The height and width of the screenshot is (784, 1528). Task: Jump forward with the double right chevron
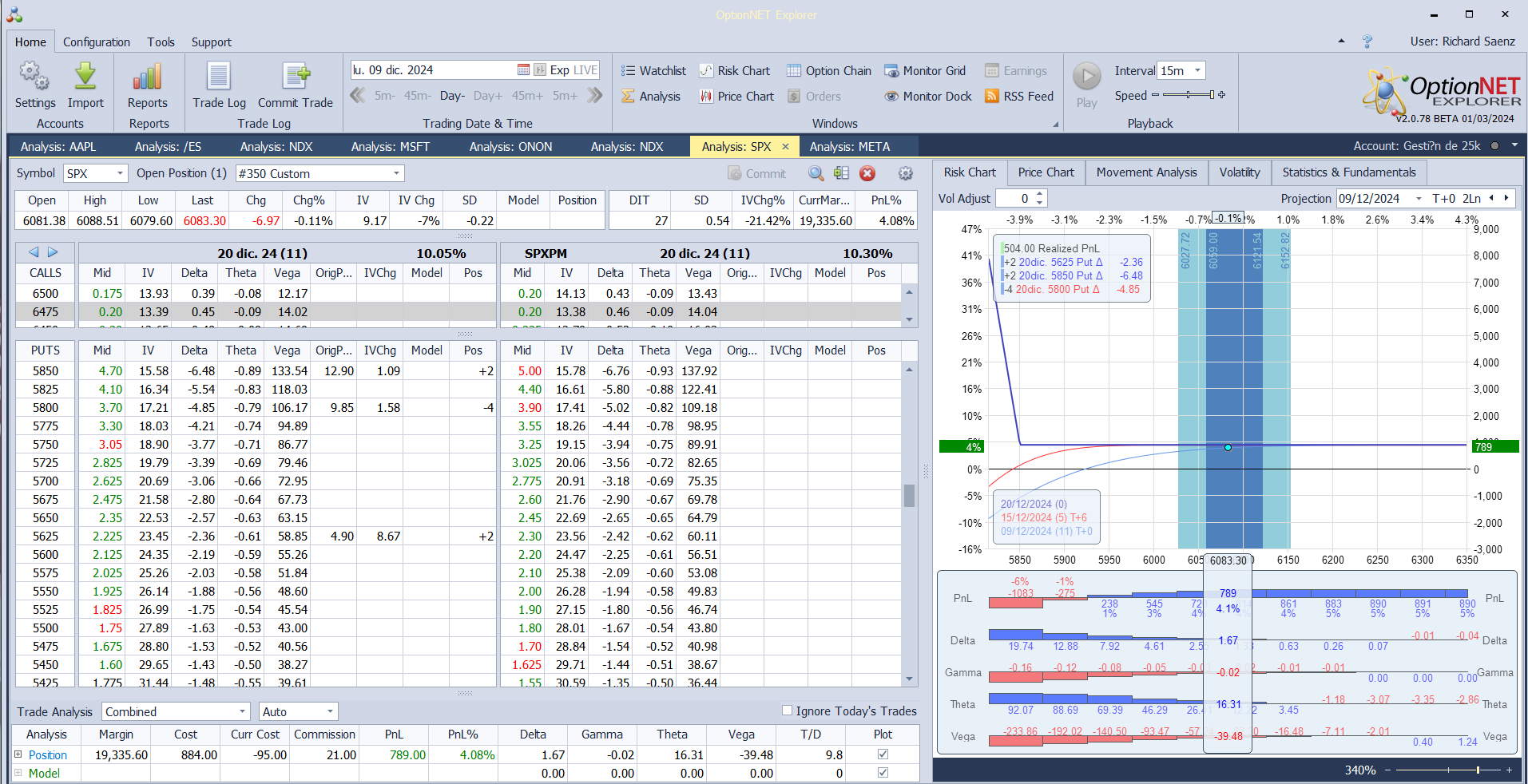pyautogui.click(x=595, y=96)
